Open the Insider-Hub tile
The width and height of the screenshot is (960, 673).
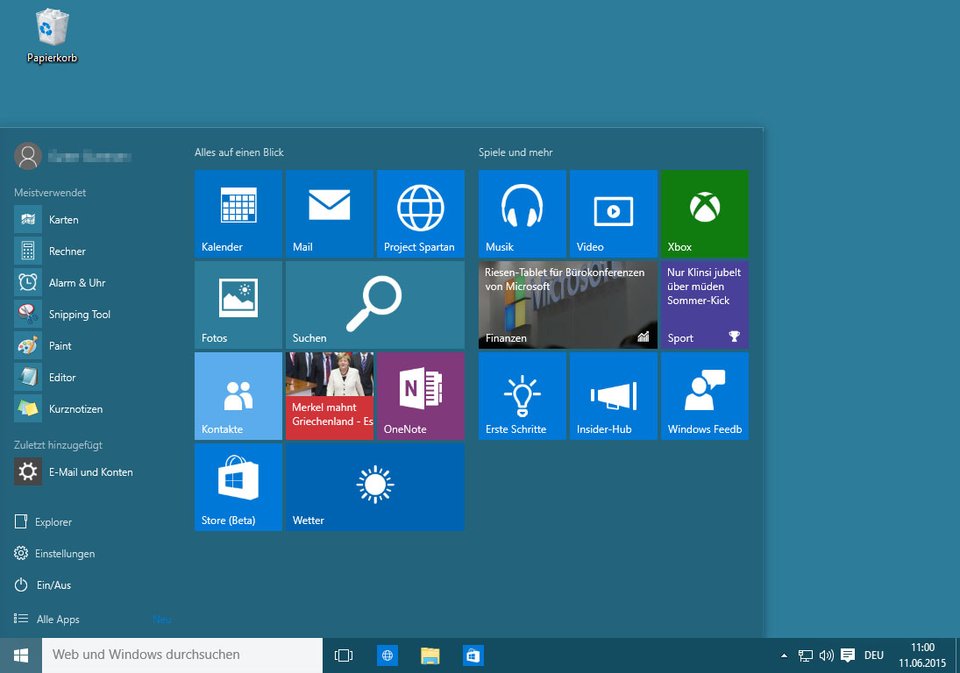(613, 396)
